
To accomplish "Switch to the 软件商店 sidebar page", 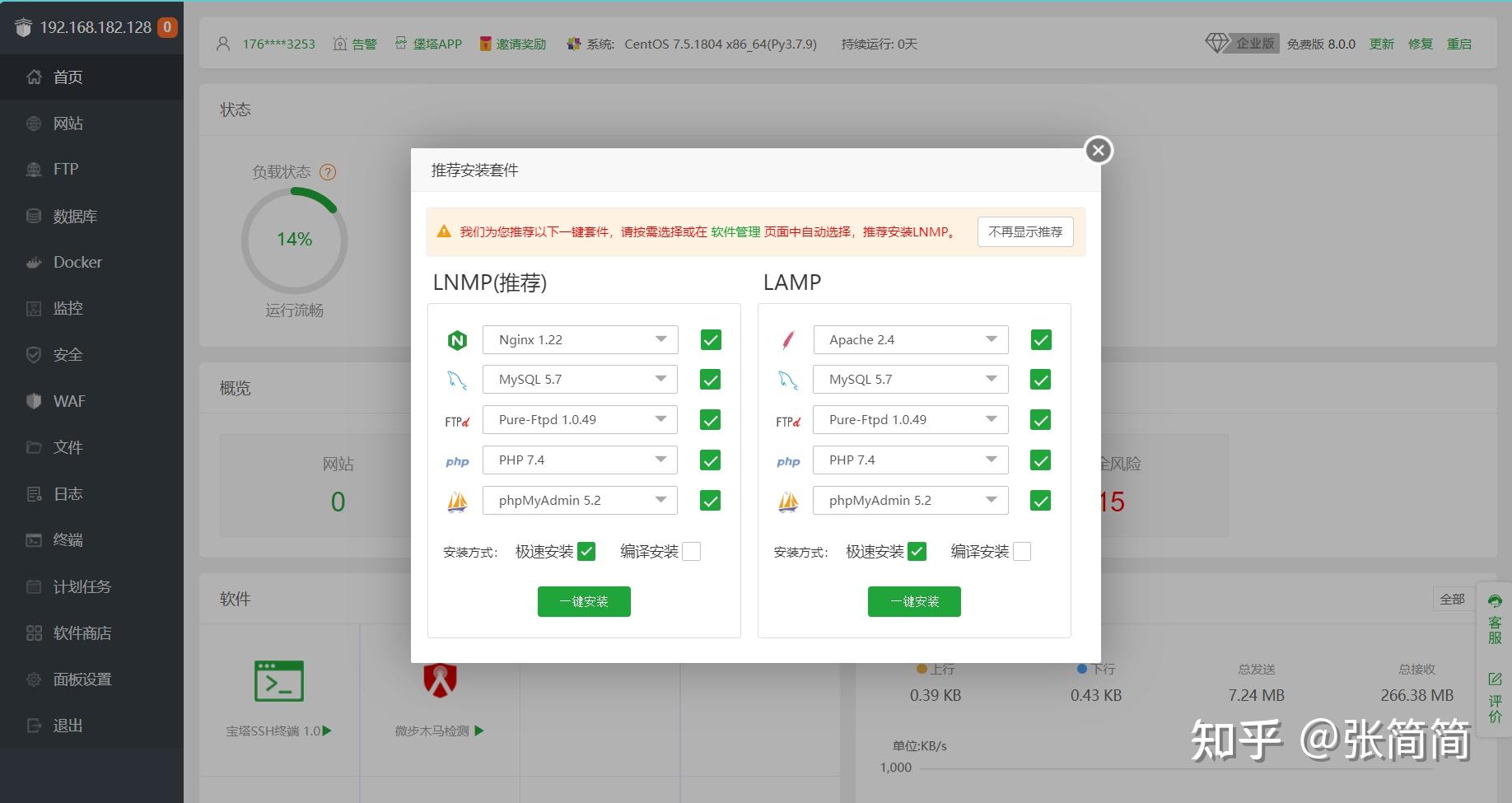I will point(82,633).
